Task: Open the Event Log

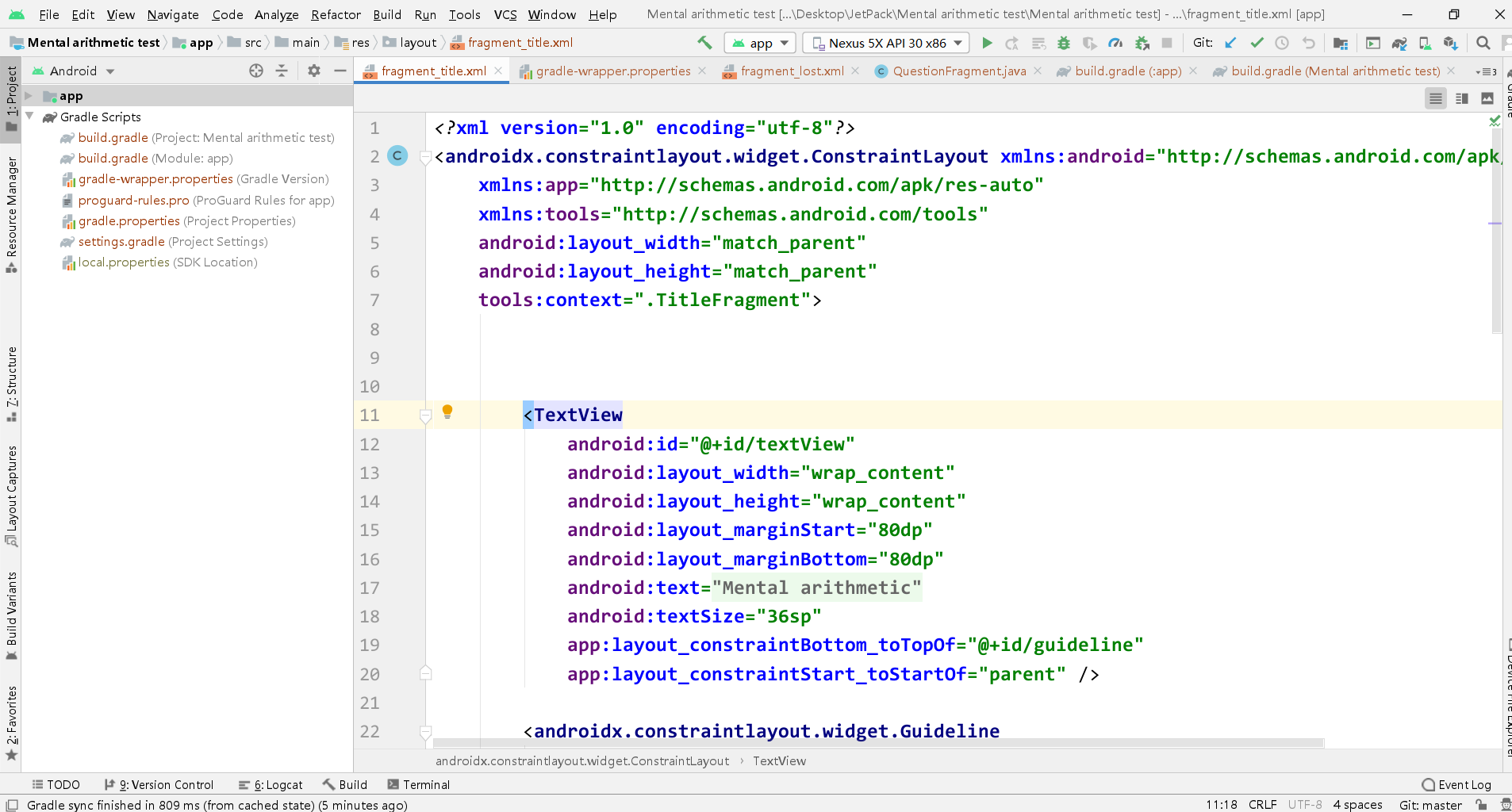Action: click(x=1456, y=784)
